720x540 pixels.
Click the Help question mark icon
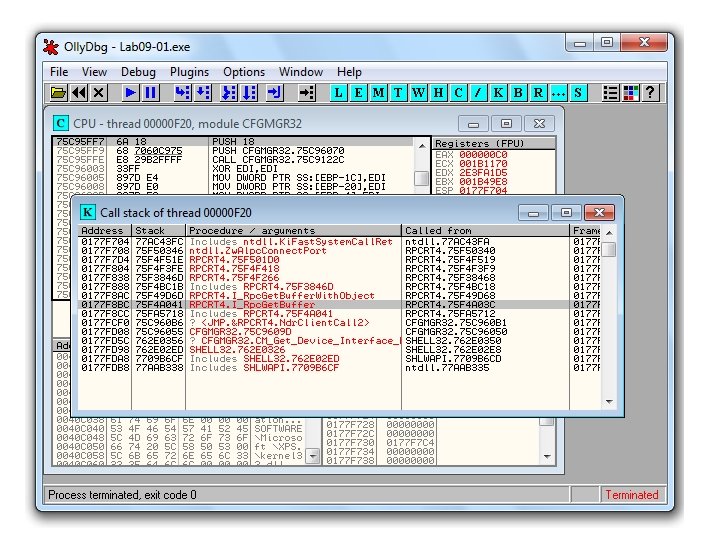[x=650, y=93]
